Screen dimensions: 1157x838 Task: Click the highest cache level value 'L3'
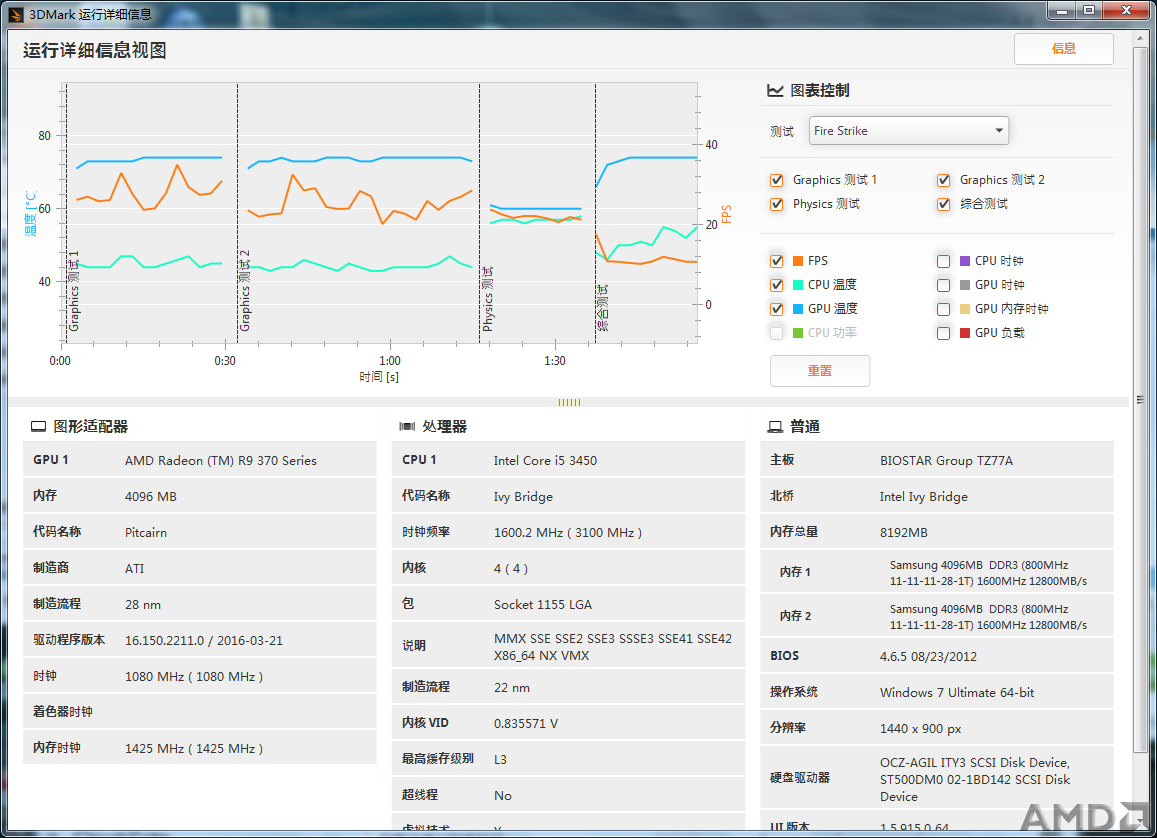click(x=500, y=760)
